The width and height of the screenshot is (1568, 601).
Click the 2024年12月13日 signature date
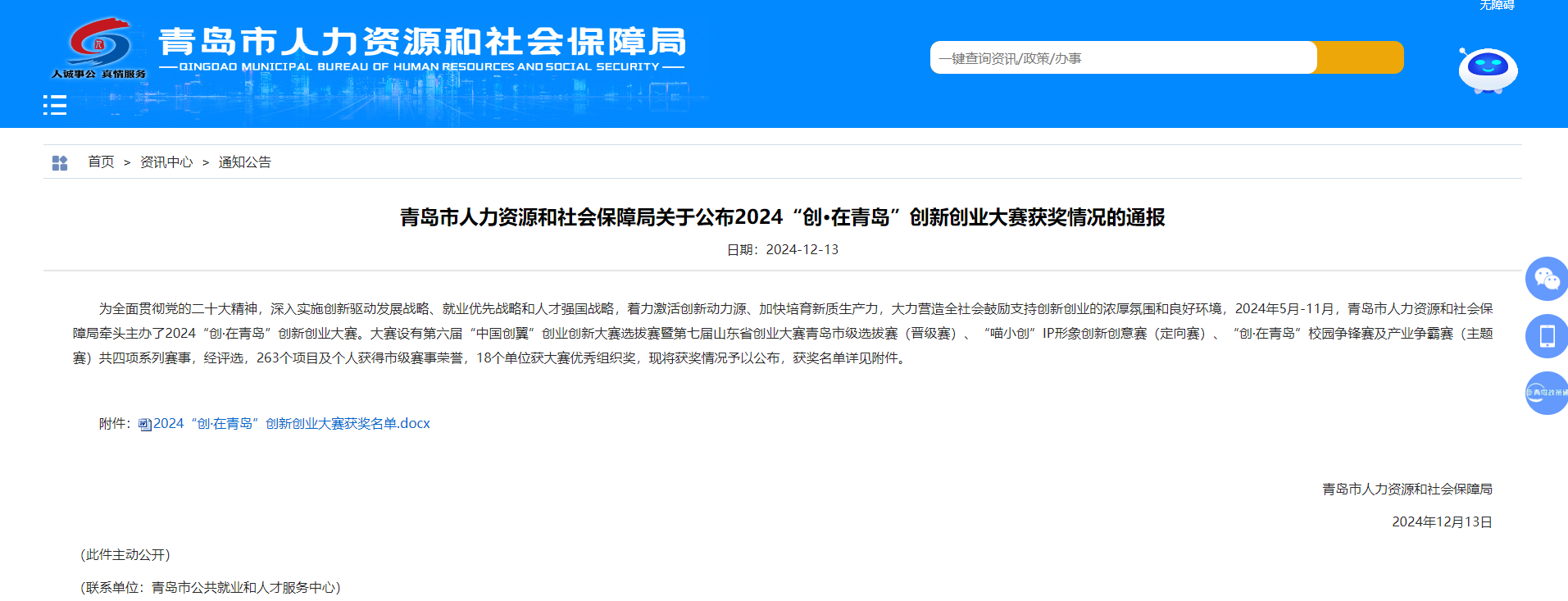coord(1441,522)
